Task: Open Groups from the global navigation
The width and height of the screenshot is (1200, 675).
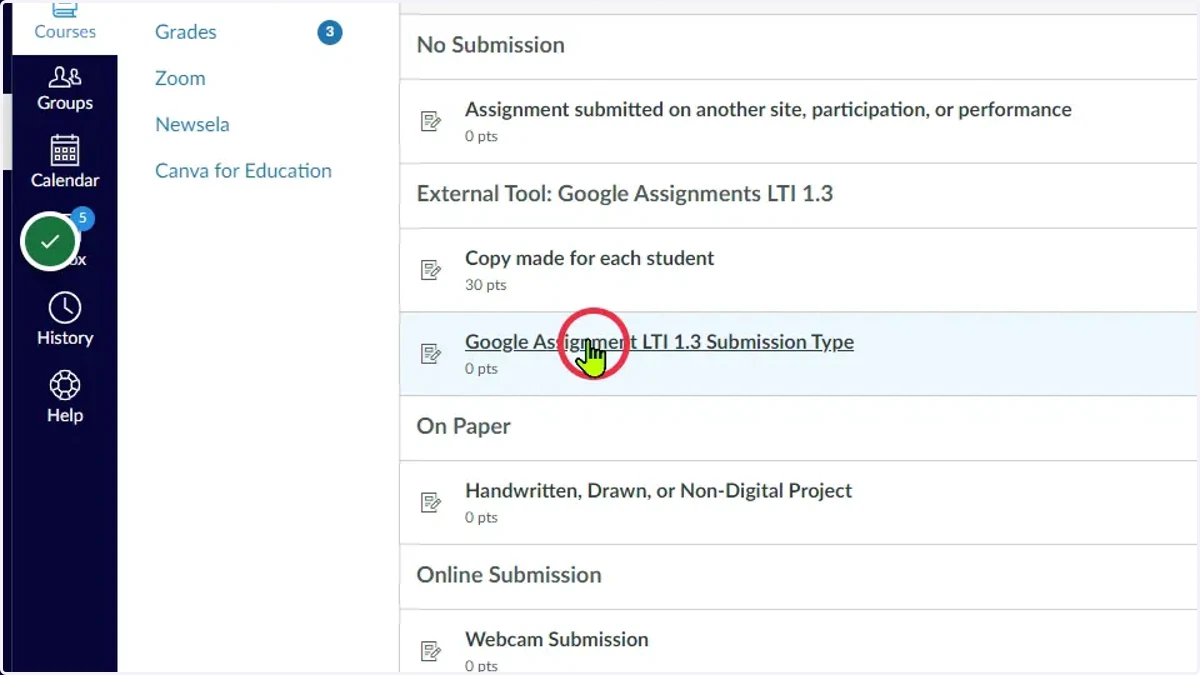Action: click(x=65, y=88)
